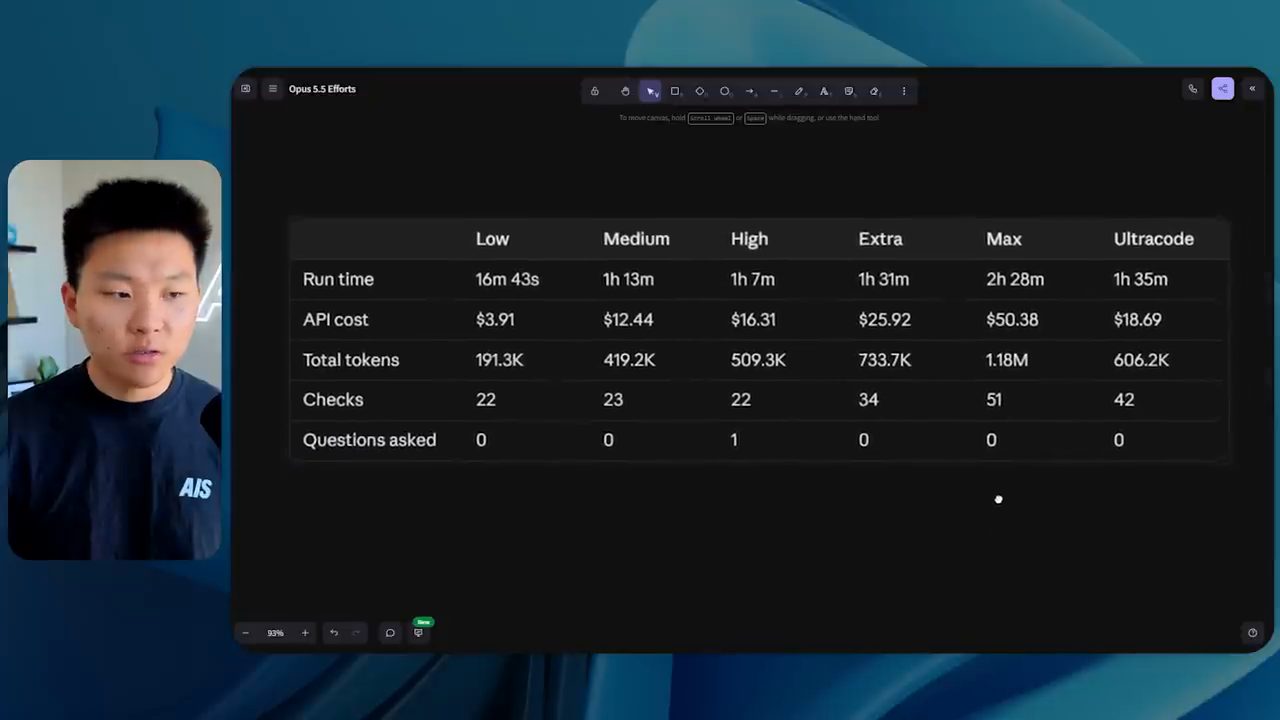Open the purple Share button
Viewport: 1280px width, 720px height.
(1222, 89)
